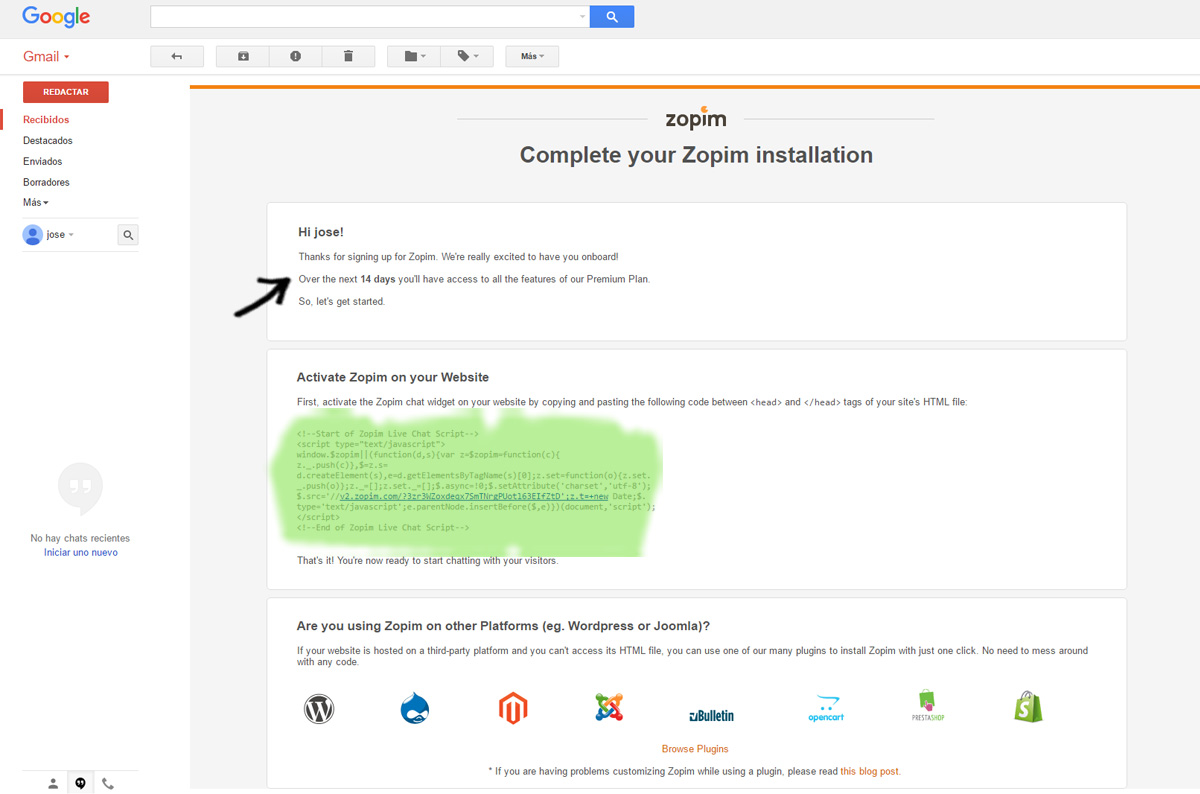1200x794 pixels.
Task: Open the Borradores folder
Action: pos(46,183)
